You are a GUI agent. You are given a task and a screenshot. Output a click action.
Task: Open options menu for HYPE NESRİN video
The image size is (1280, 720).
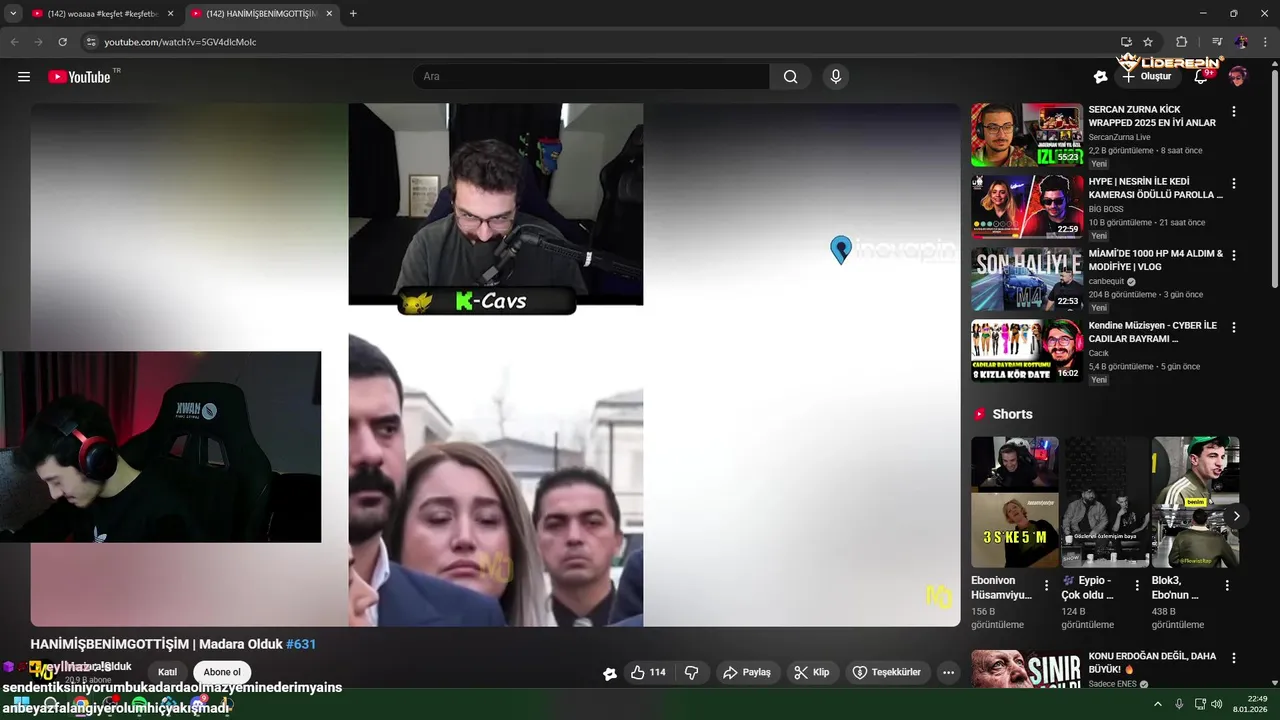coord(1234,184)
